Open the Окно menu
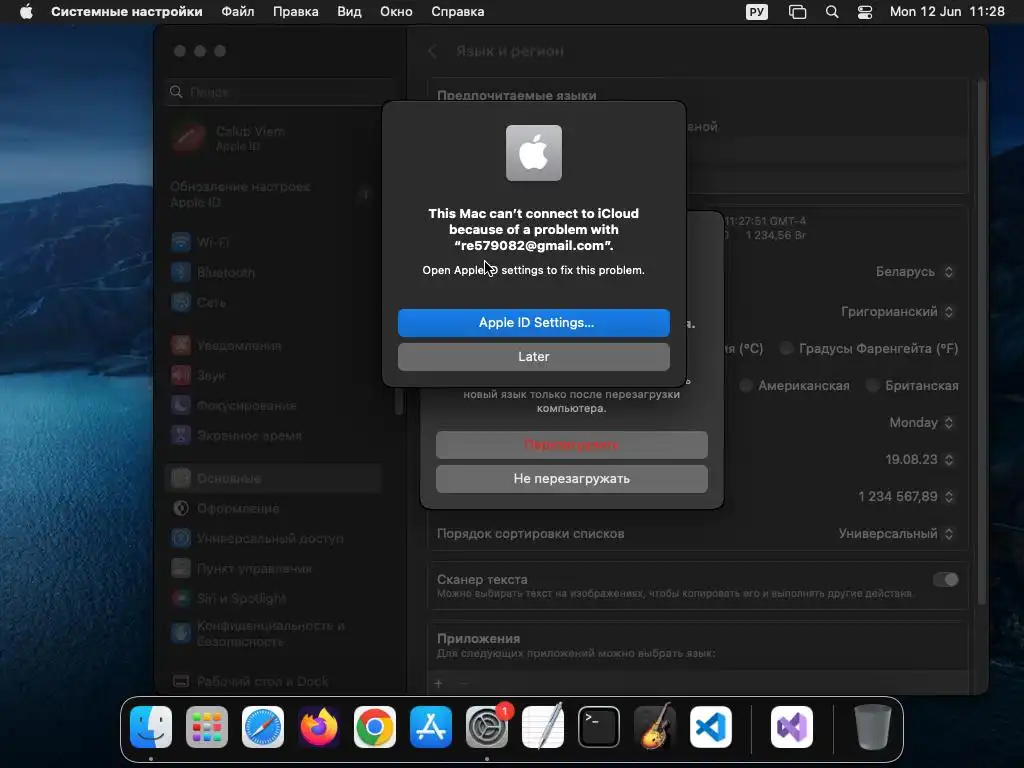Image resolution: width=1024 pixels, height=768 pixels. tap(396, 12)
